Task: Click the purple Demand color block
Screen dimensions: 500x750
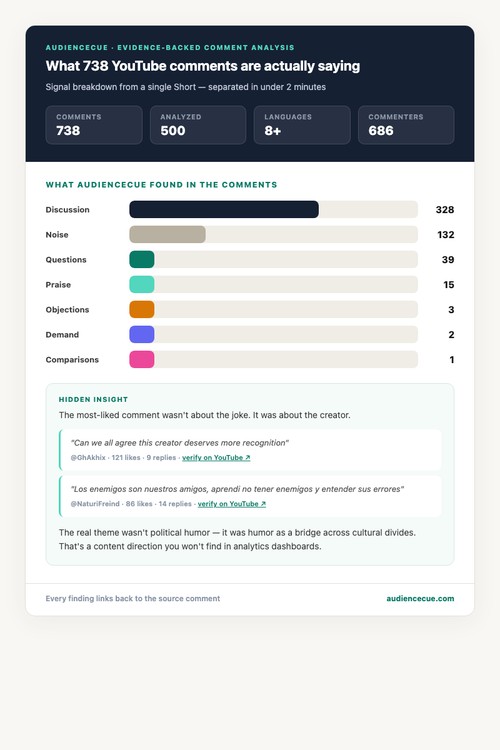Action: pos(142,334)
